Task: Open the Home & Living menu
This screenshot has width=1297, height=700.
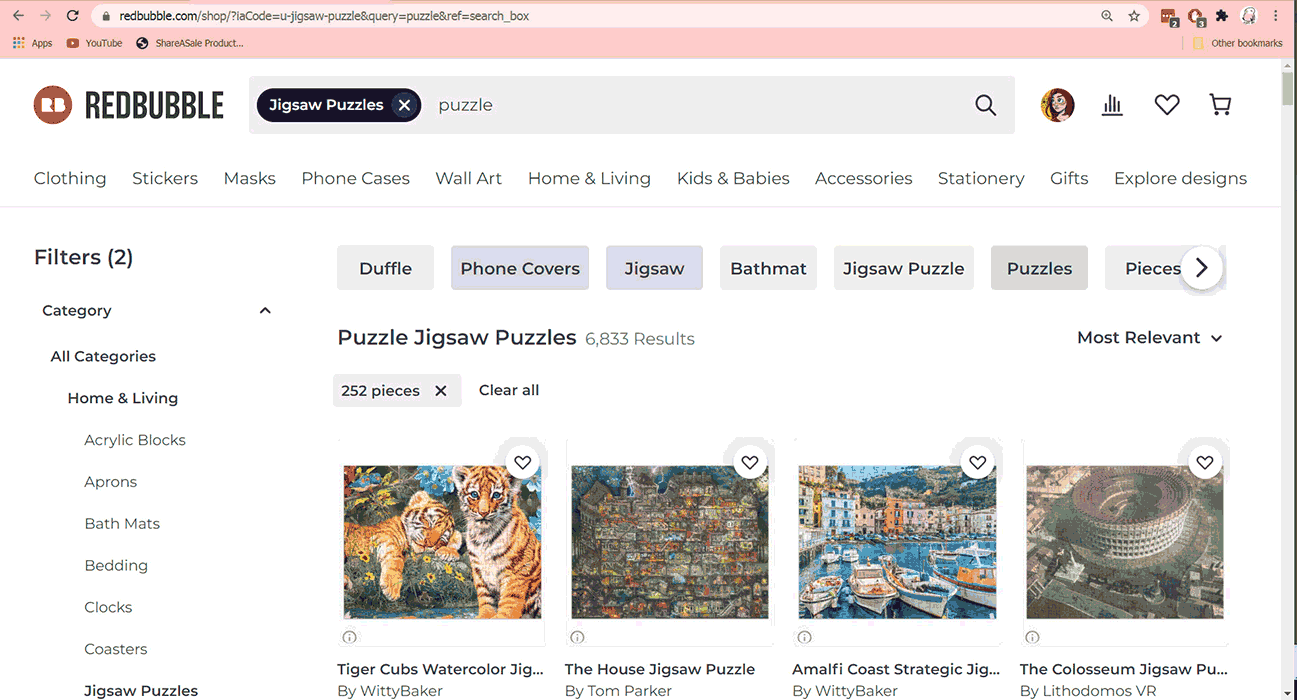Action: coord(589,178)
